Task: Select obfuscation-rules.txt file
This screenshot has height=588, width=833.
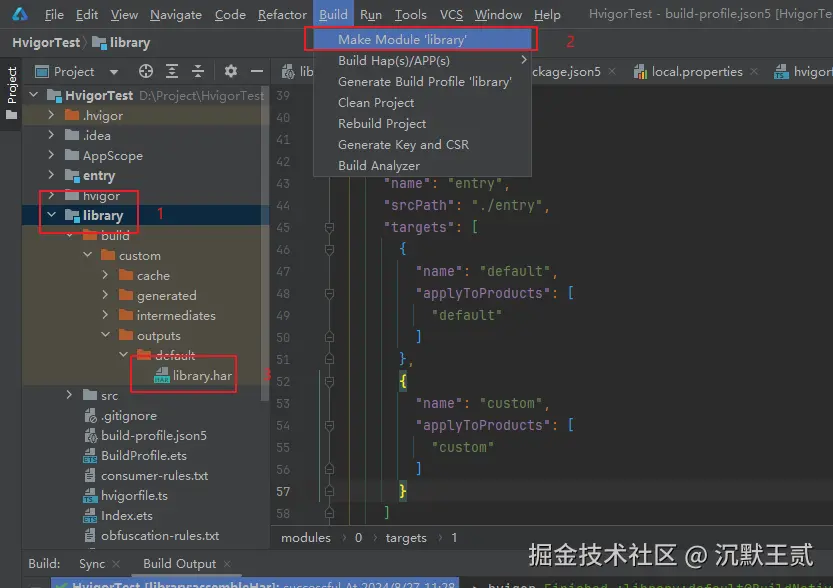Action: pos(151,535)
